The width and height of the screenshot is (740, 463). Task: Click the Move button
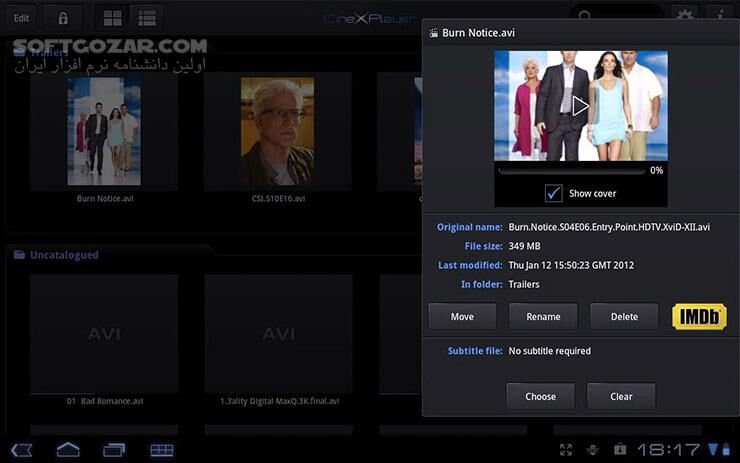pyautogui.click(x=462, y=316)
